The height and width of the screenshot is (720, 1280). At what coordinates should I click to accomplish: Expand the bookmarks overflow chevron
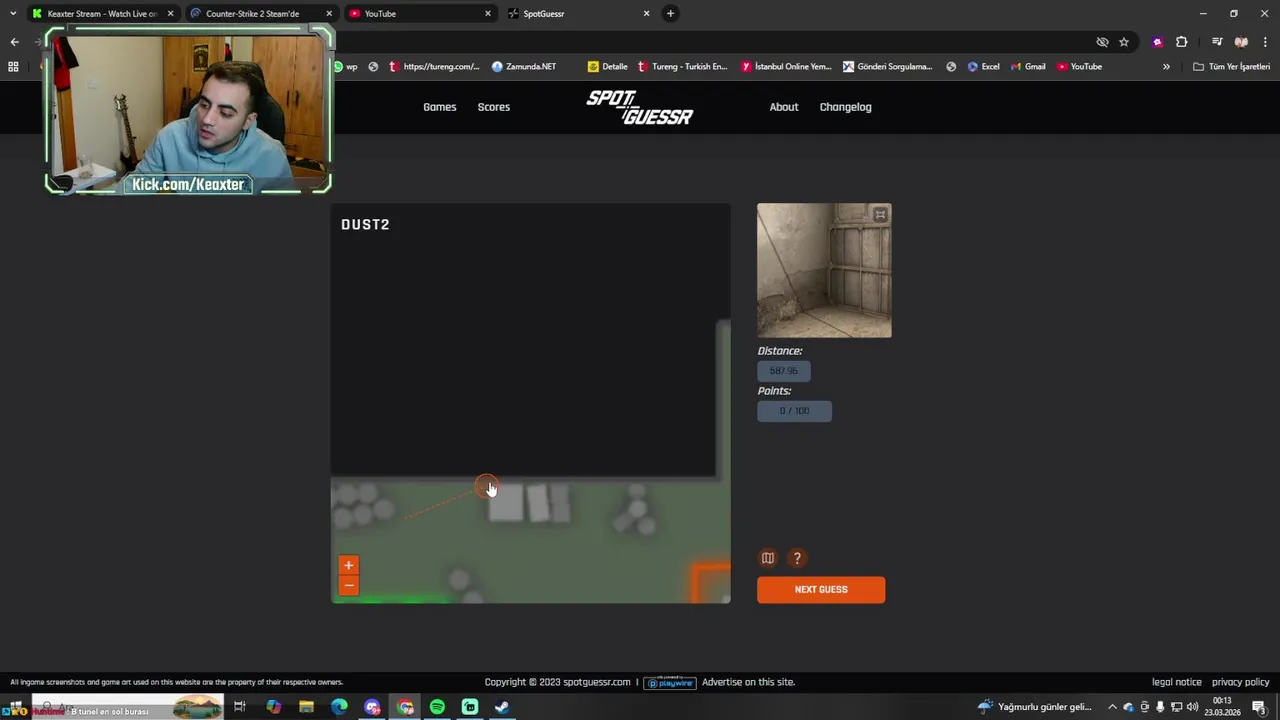[x=1166, y=67]
